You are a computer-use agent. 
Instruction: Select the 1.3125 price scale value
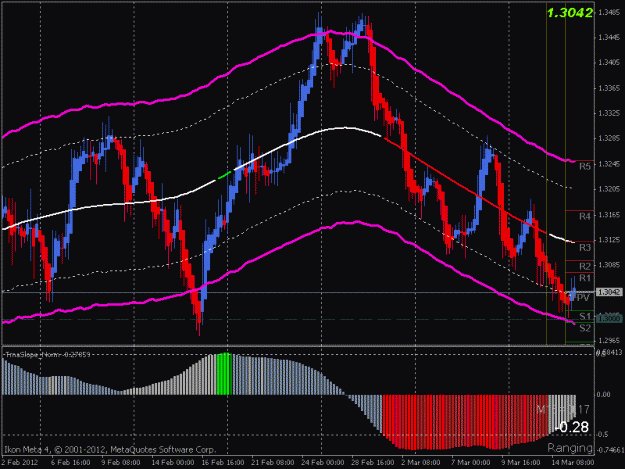[609, 239]
